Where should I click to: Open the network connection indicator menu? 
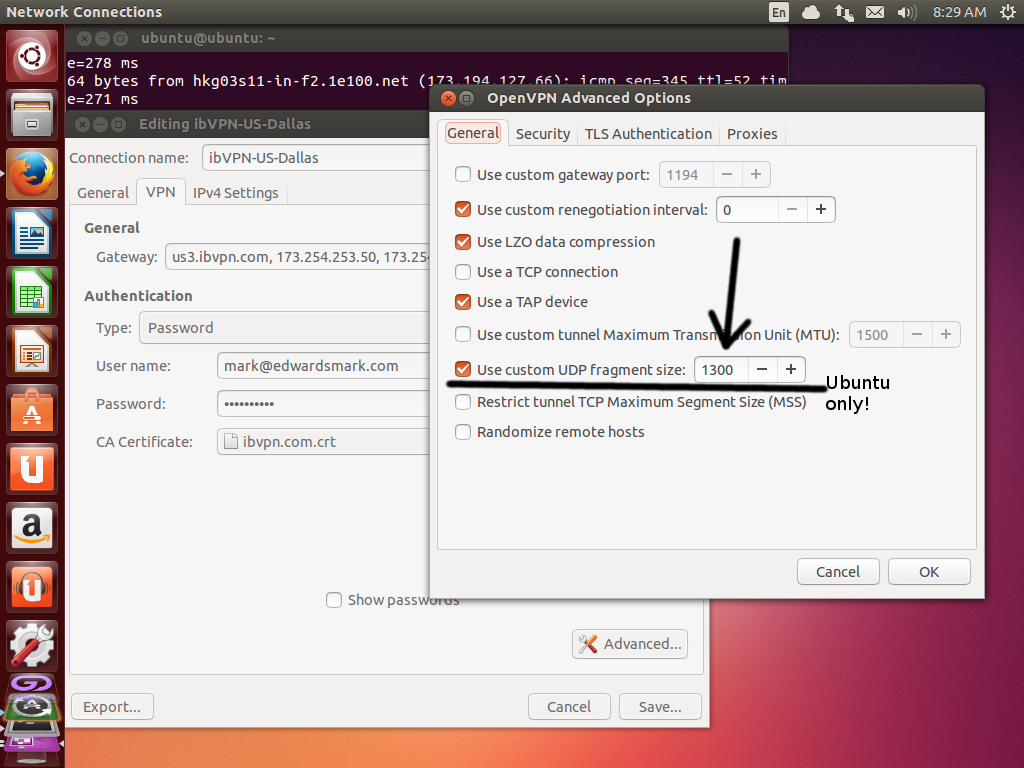click(x=843, y=12)
